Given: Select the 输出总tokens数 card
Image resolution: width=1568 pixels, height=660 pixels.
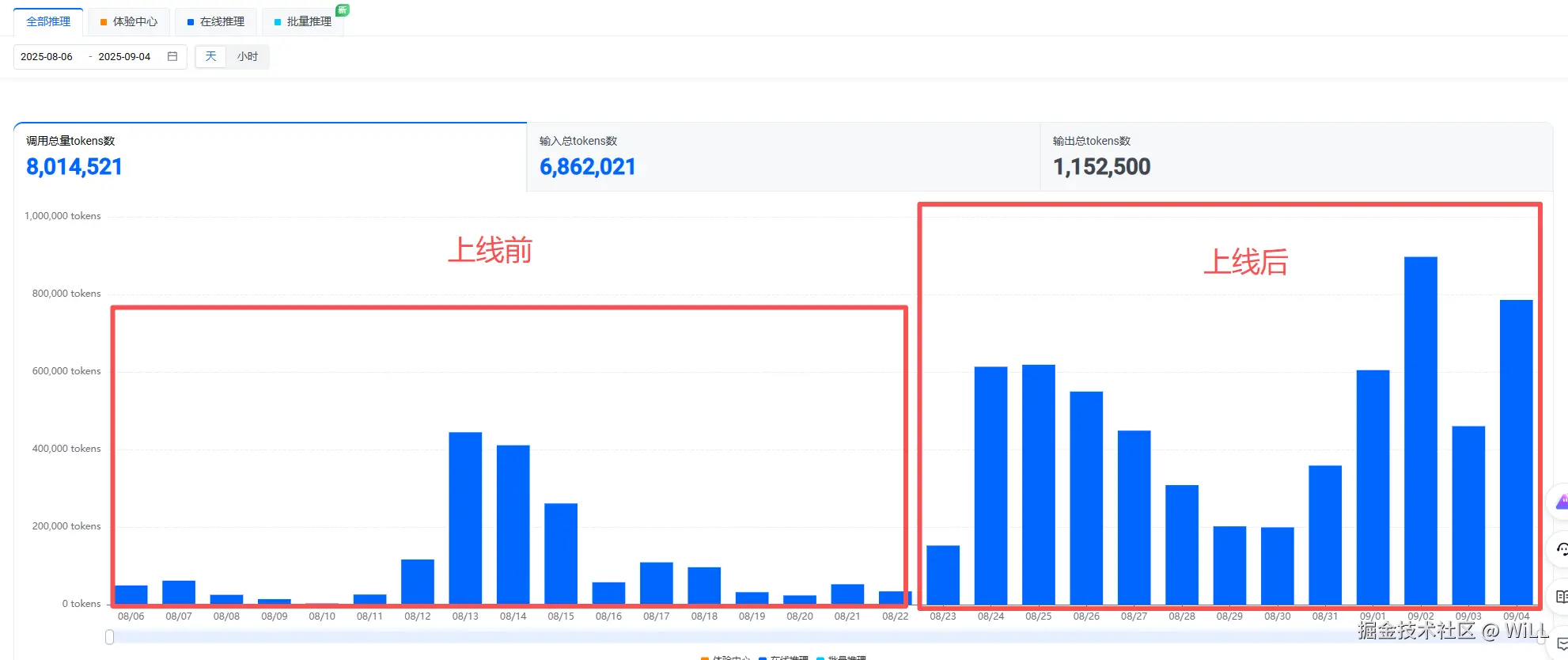Looking at the screenshot, I should 1296,157.
